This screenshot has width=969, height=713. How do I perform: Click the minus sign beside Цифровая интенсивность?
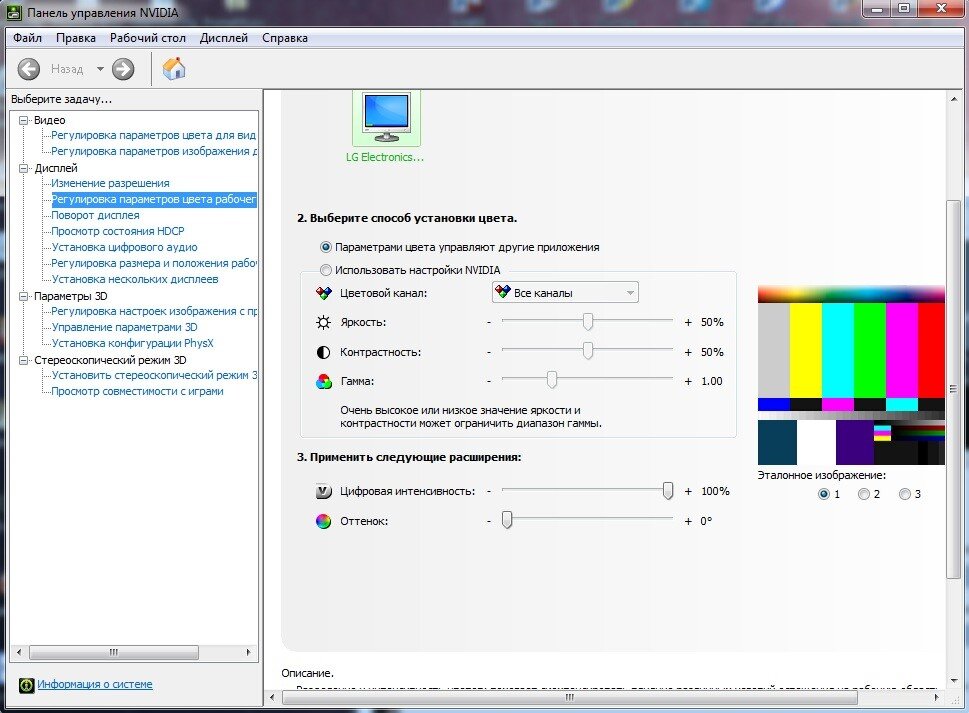(489, 492)
